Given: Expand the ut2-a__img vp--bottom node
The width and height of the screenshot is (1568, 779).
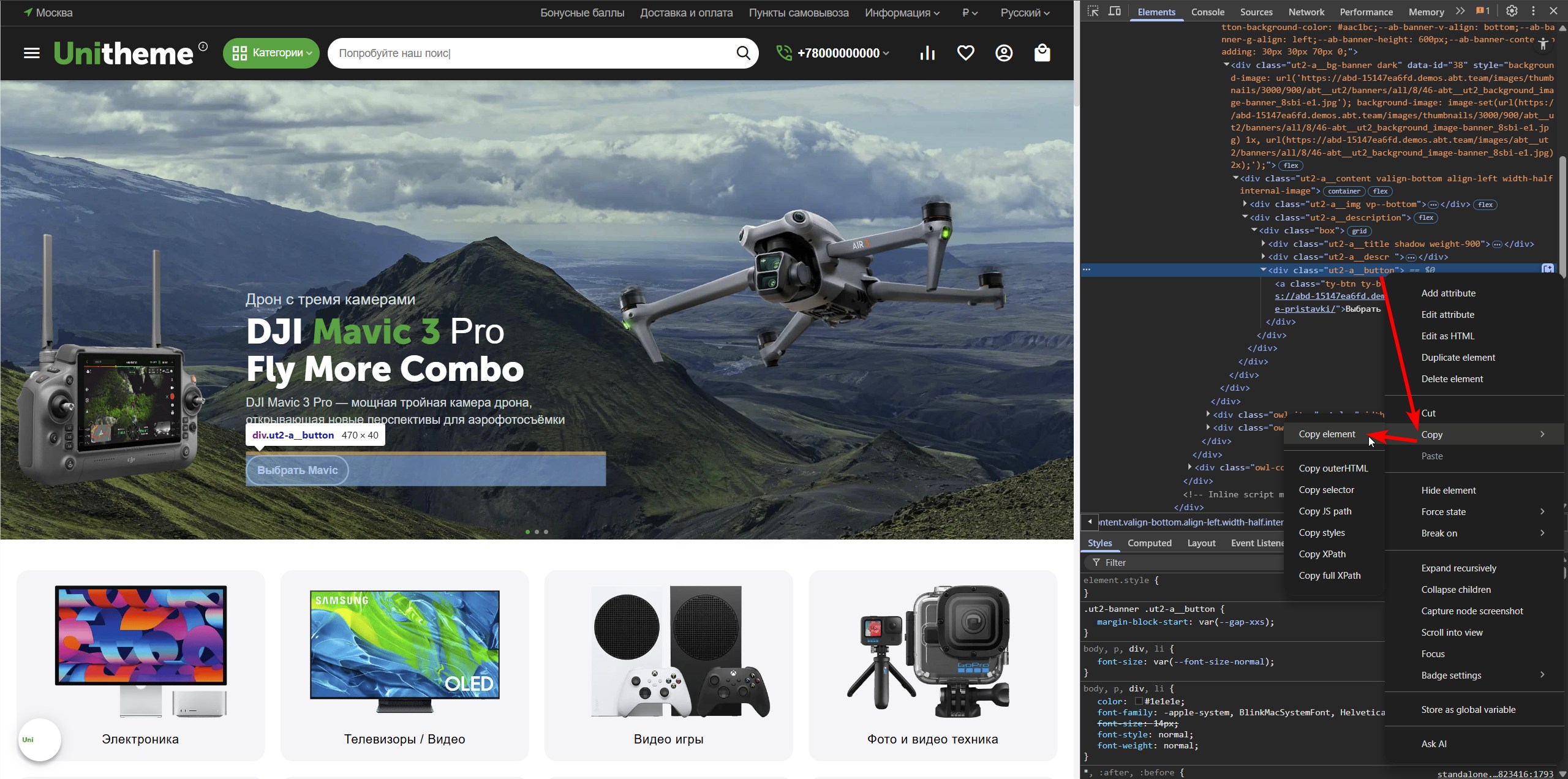Looking at the screenshot, I should pyautogui.click(x=1245, y=204).
